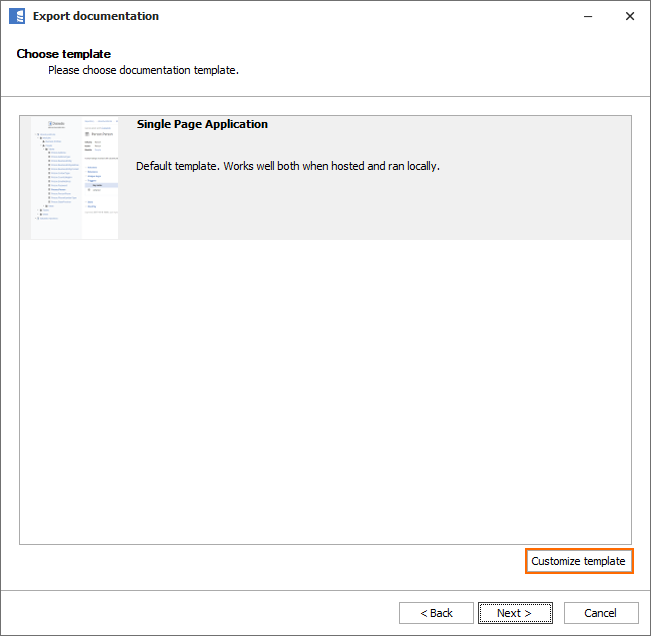Screen dimensions: 651x636
Task: Click the Dataedo app icon in title bar
Action: pos(17,16)
